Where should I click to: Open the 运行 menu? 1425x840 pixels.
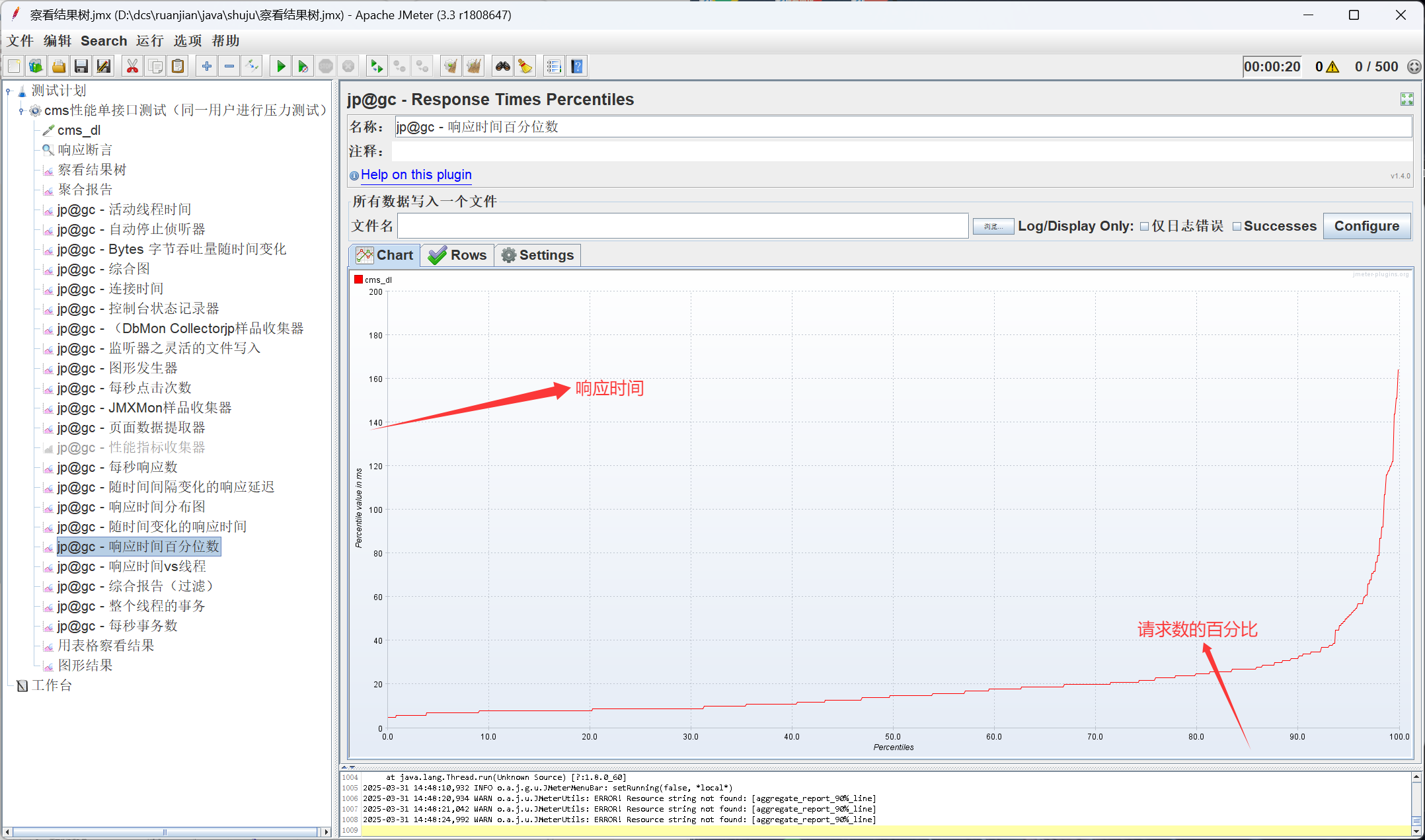149,41
